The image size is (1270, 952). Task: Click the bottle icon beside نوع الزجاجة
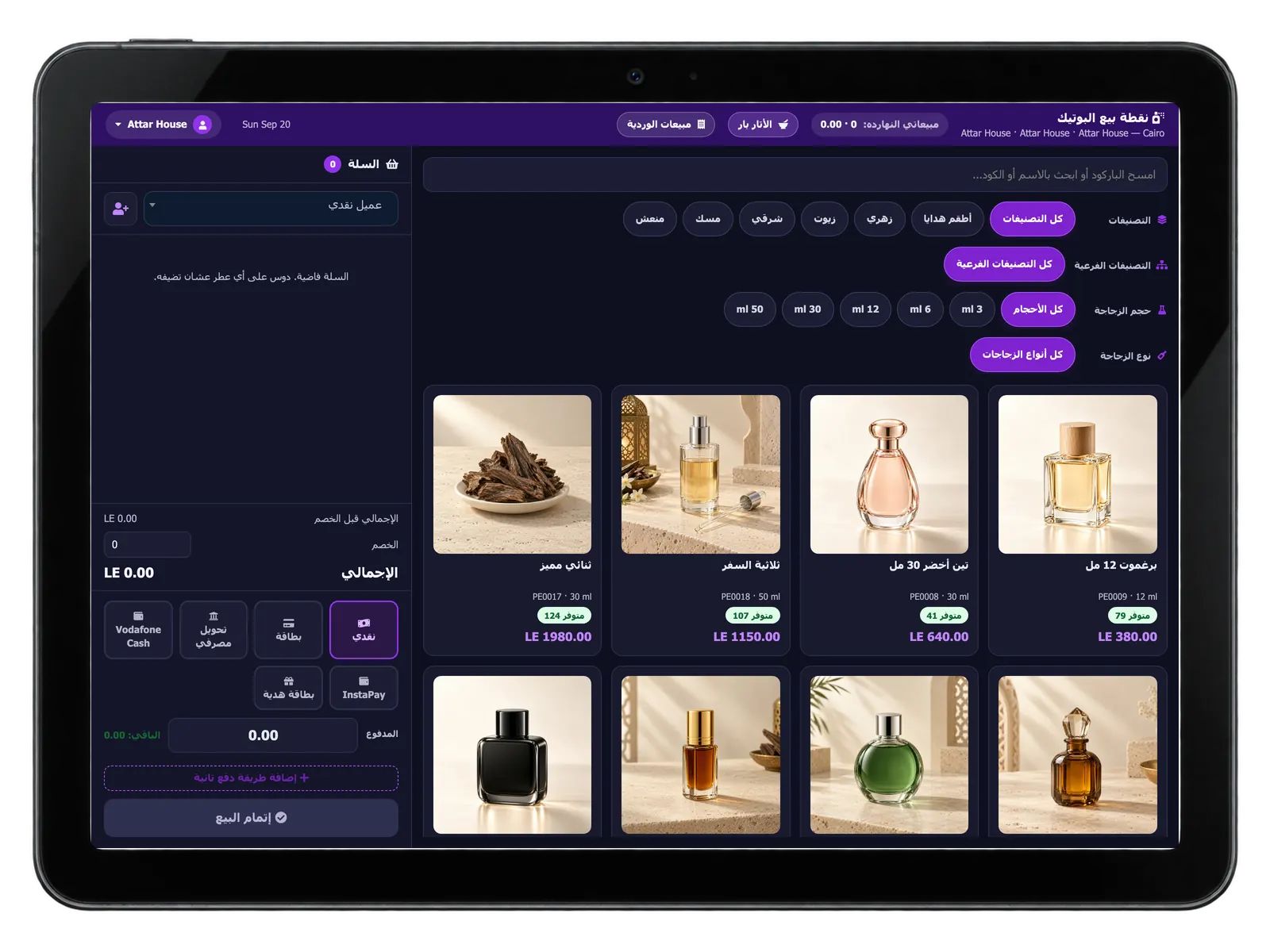pos(1162,355)
